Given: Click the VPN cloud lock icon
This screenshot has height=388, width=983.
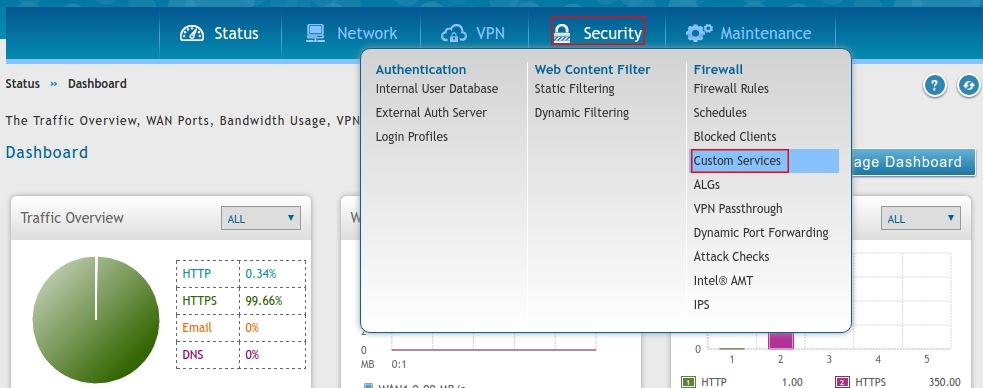Looking at the screenshot, I should [453, 33].
